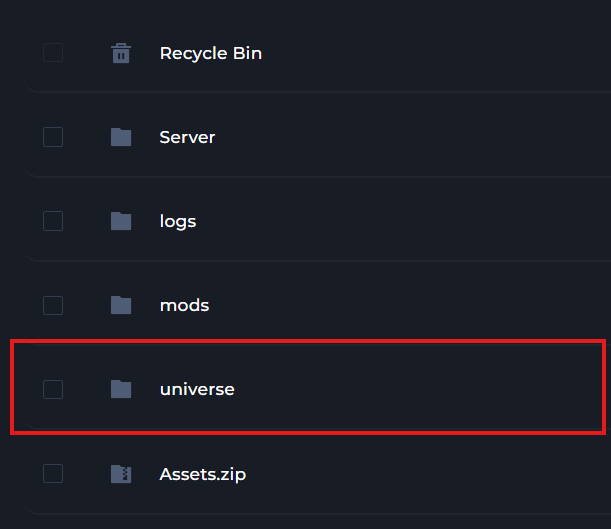Open the universe folder name
Image resolution: width=611 pixels, height=529 pixels.
click(x=197, y=389)
